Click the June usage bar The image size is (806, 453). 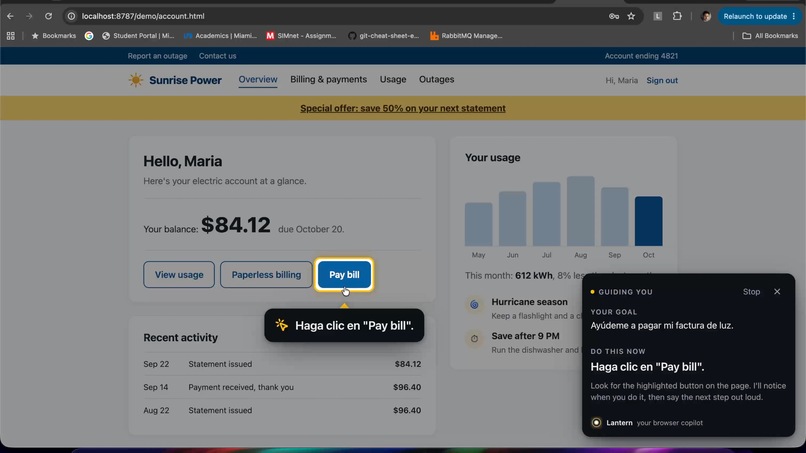pos(512,219)
